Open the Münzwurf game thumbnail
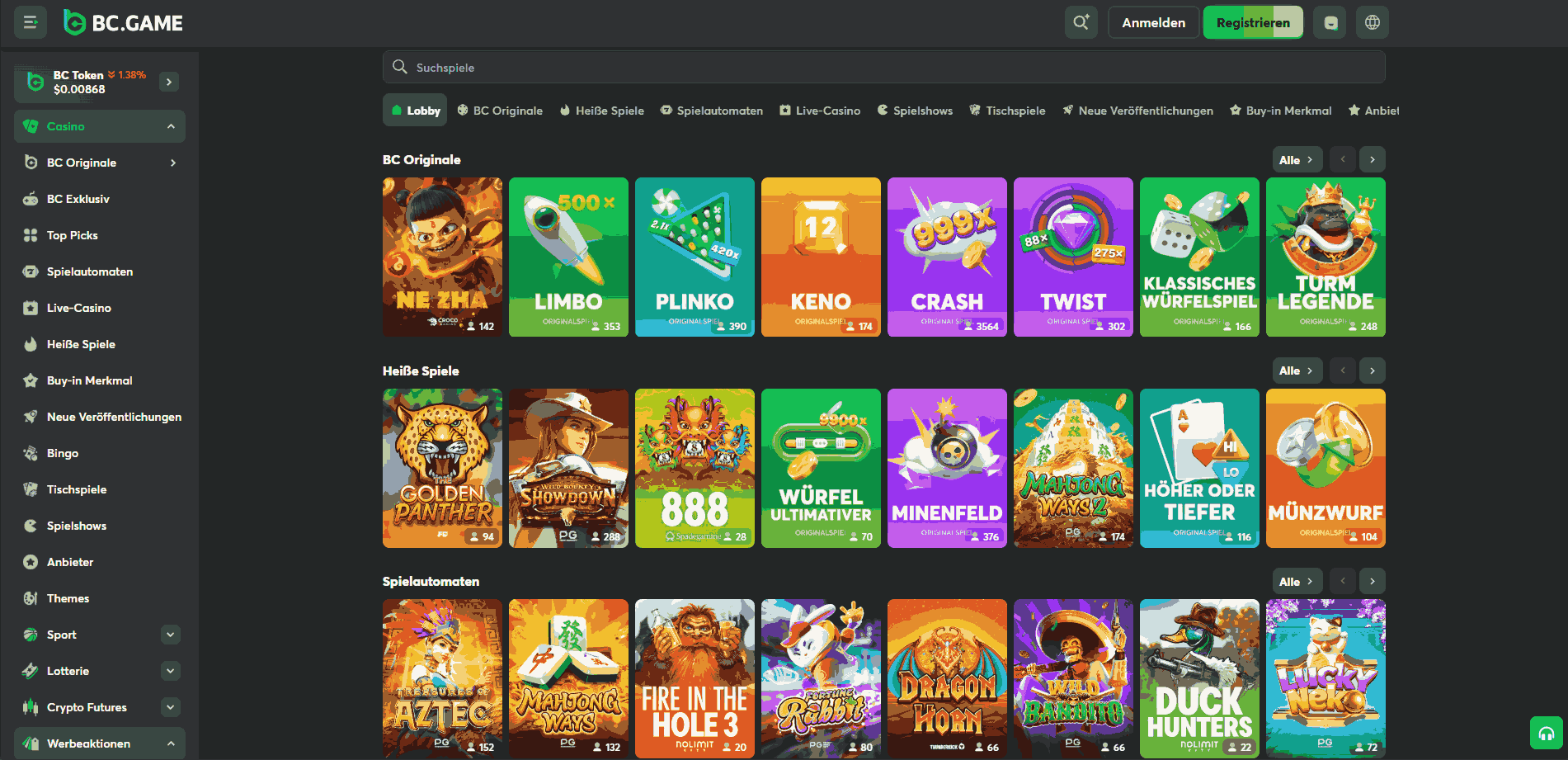This screenshot has width=1568, height=760. [1326, 468]
